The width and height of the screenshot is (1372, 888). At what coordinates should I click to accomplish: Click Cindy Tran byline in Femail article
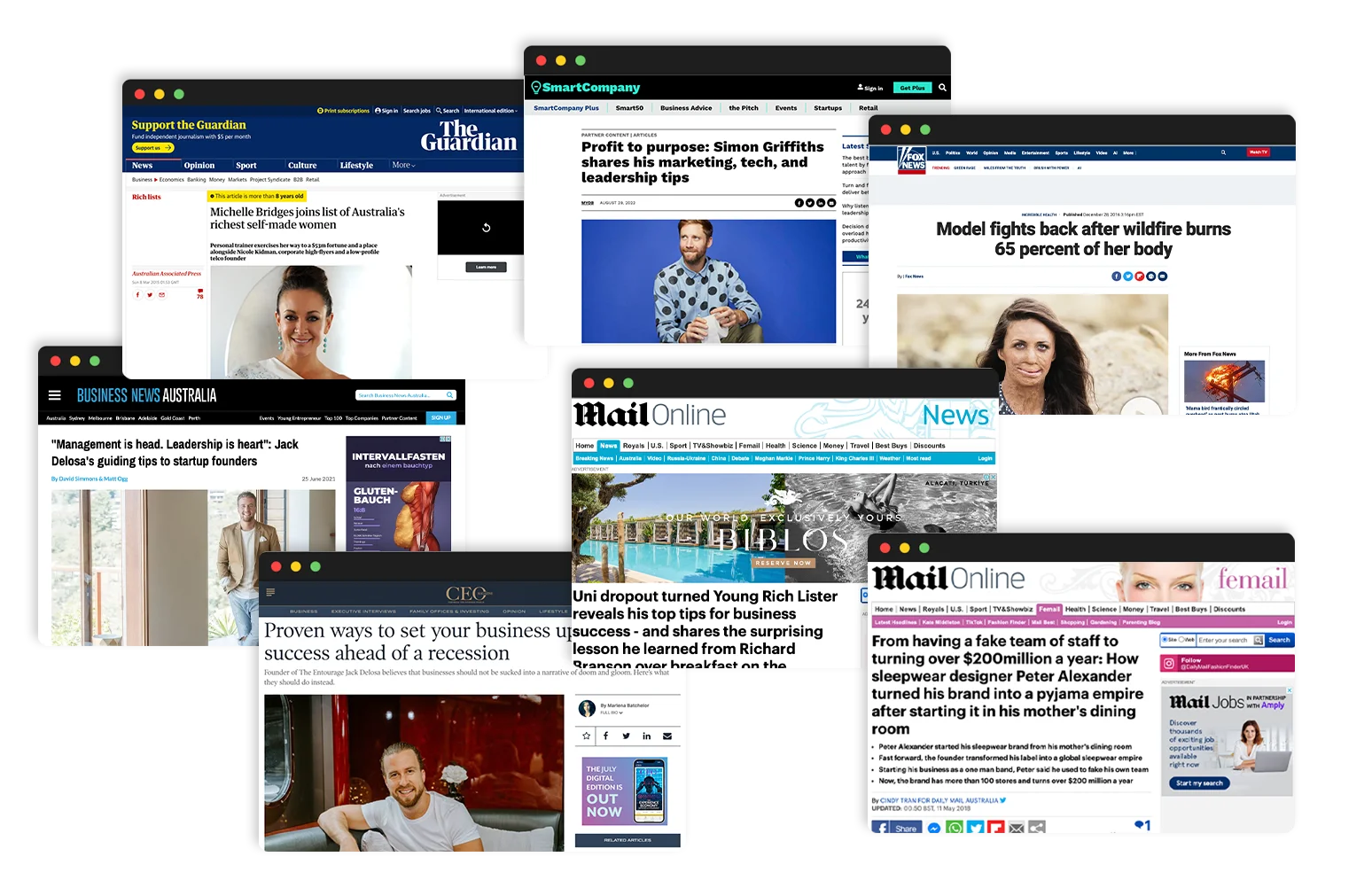(939, 800)
